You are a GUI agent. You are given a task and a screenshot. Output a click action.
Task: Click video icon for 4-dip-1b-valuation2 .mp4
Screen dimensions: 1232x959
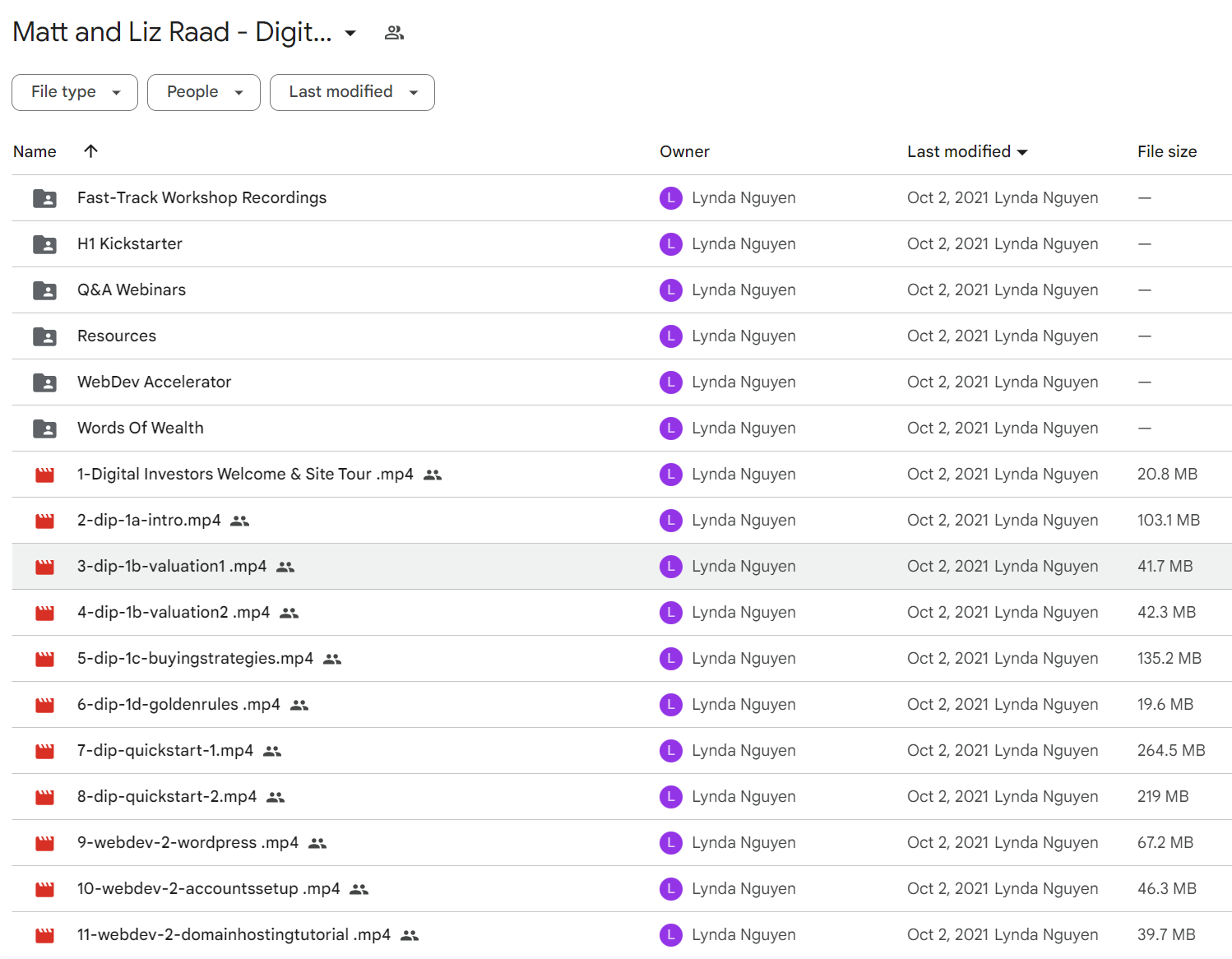(44, 613)
